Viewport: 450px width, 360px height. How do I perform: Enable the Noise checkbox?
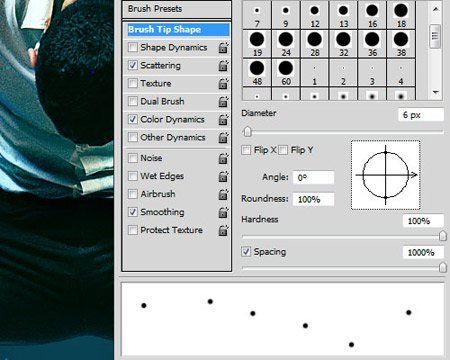pos(133,158)
